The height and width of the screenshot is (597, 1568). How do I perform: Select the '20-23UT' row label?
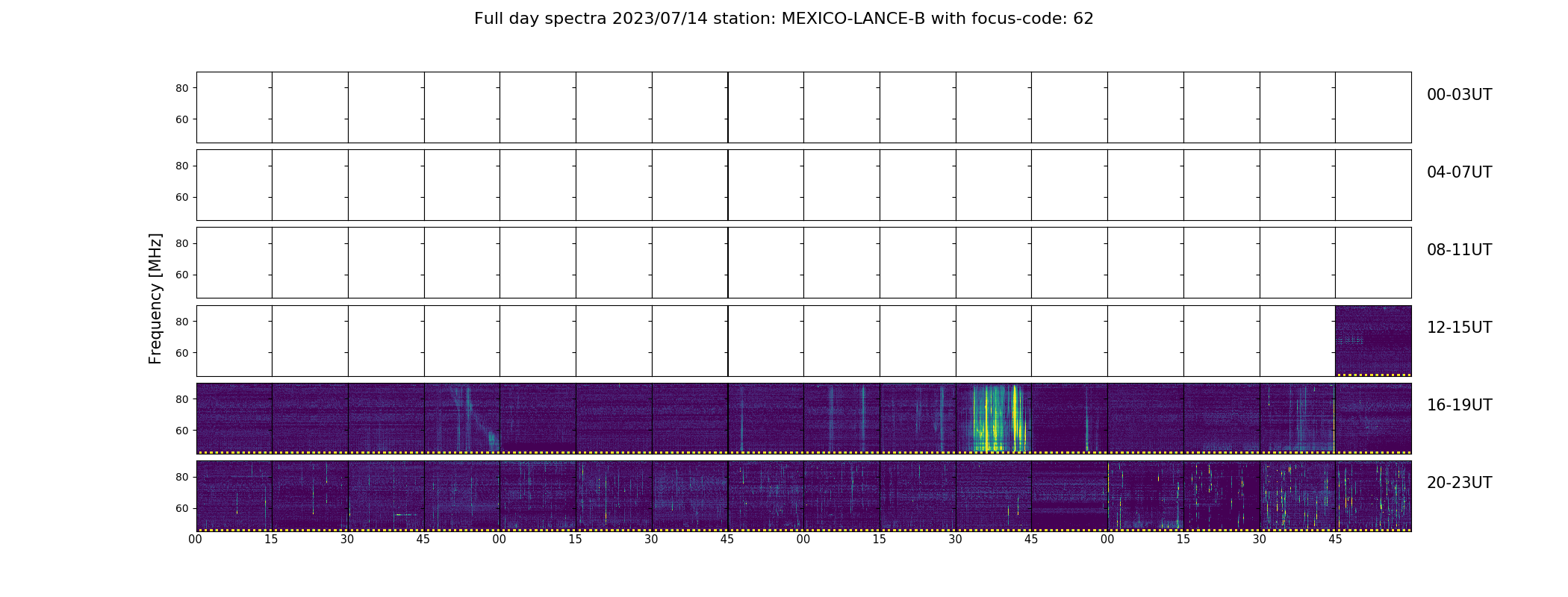click(1459, 483)
